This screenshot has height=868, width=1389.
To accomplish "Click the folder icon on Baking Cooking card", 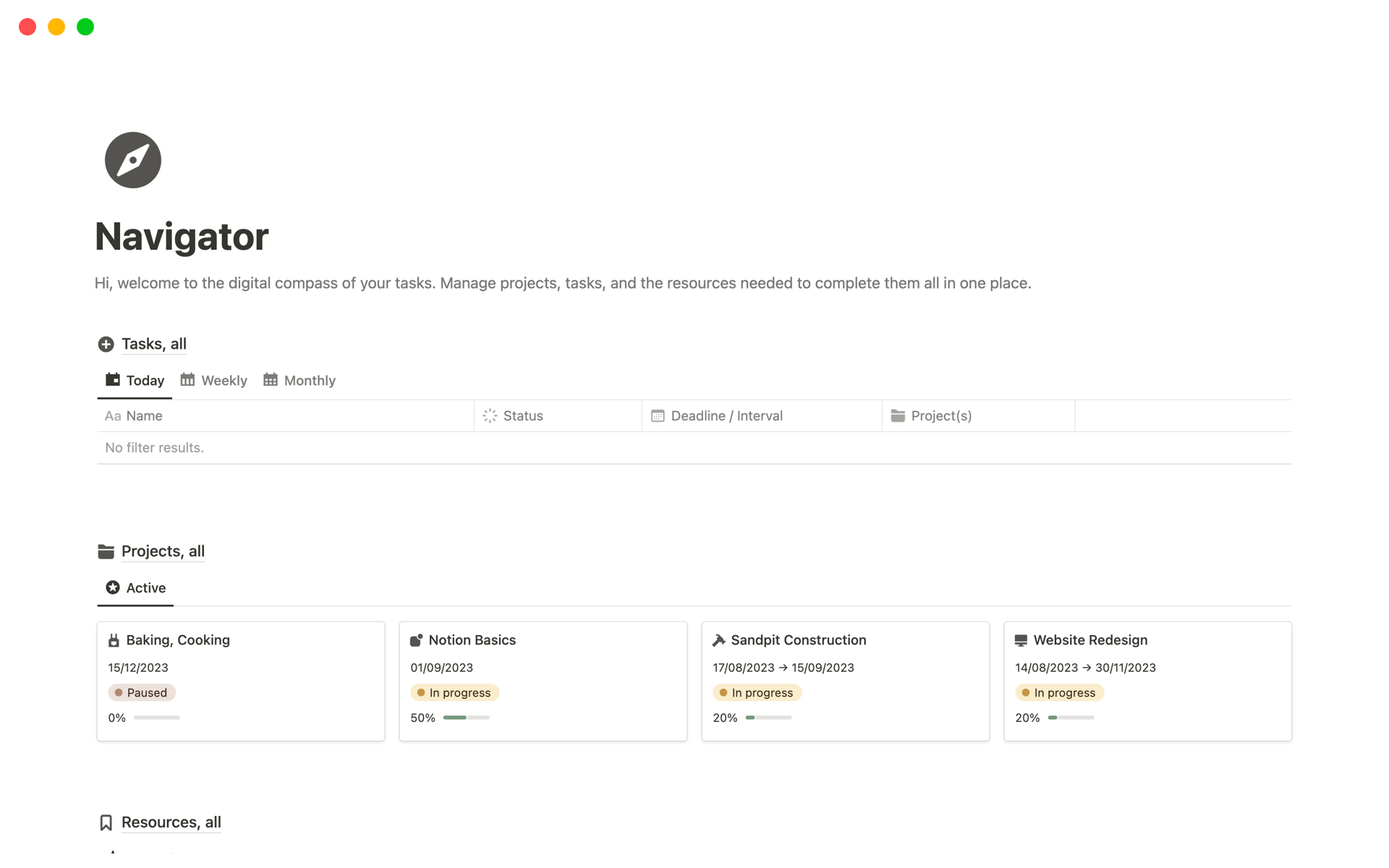I will click(113, 639).
